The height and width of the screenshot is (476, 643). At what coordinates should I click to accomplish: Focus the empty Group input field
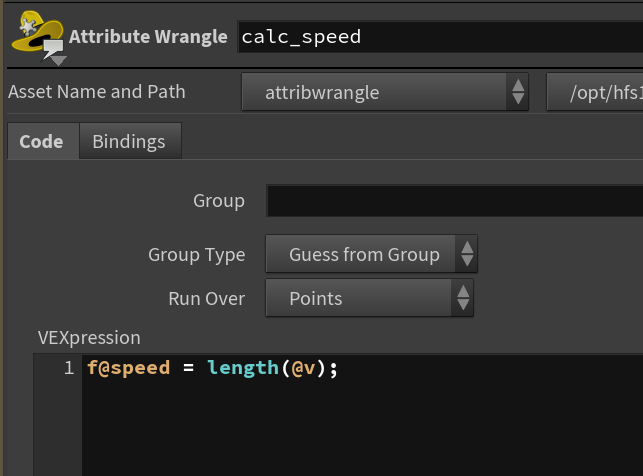point(454,200)
